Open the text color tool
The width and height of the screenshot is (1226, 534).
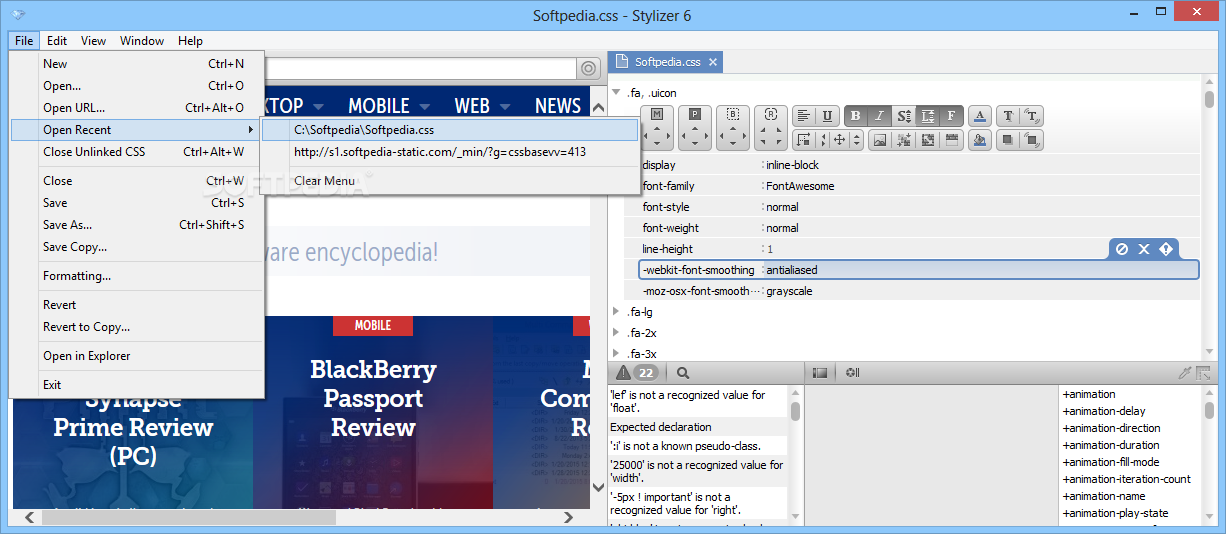pyautogui.click(x=980, y=116)
